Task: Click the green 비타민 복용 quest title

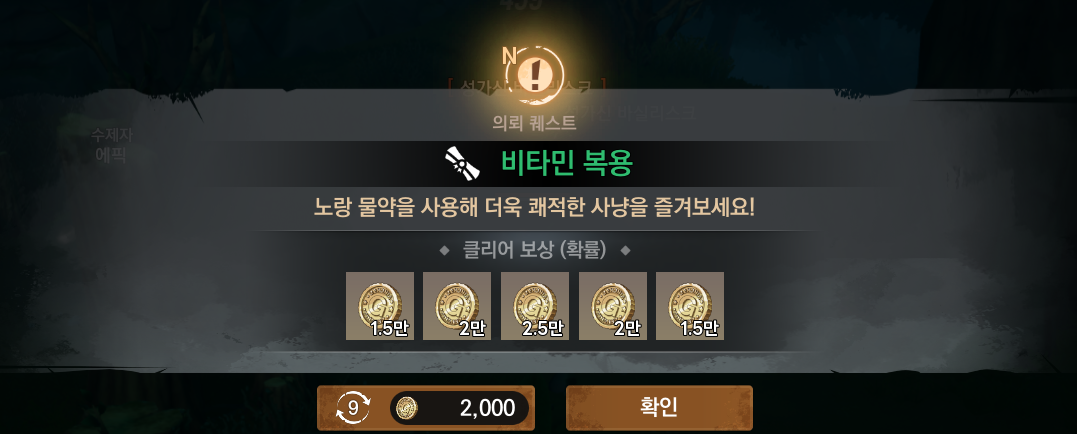Action: pyautogui.click(x=567, y=163)
